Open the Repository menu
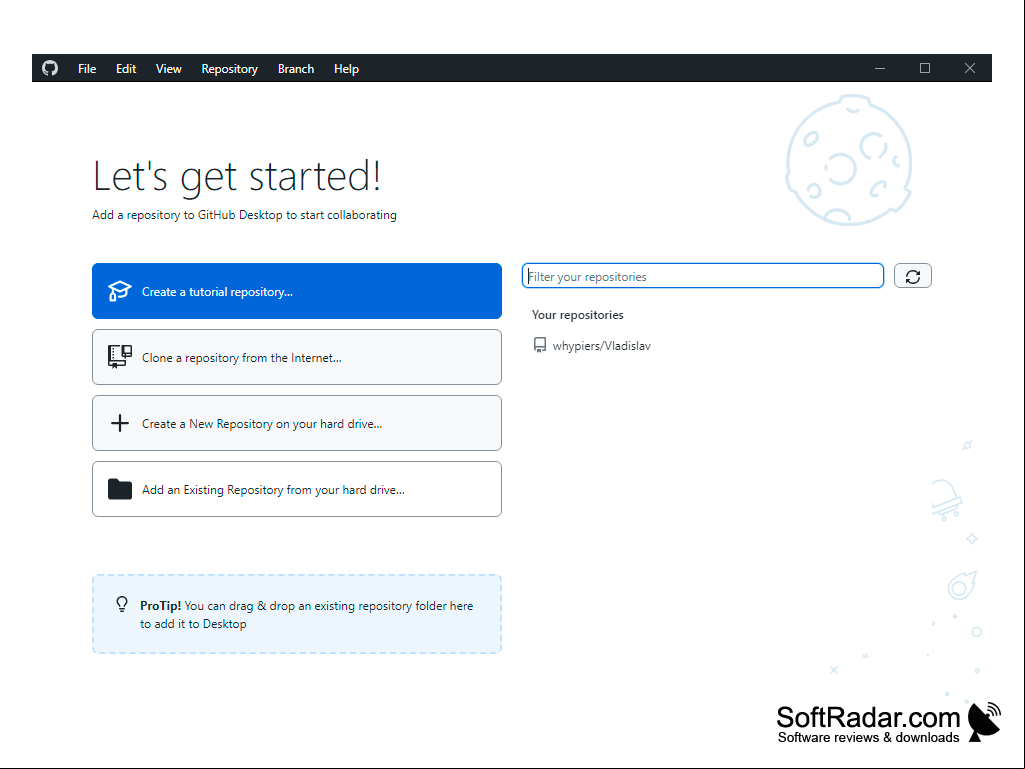This screenshot has height=769, width=1025. tap(229, 69)
